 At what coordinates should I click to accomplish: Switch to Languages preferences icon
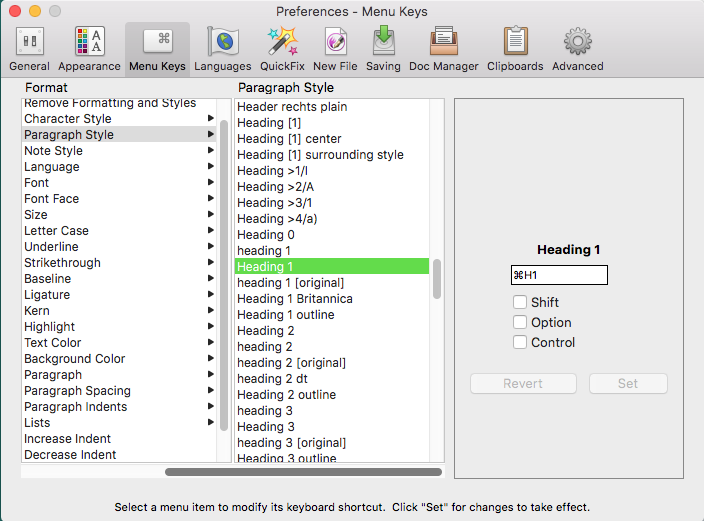click(222, 48)
